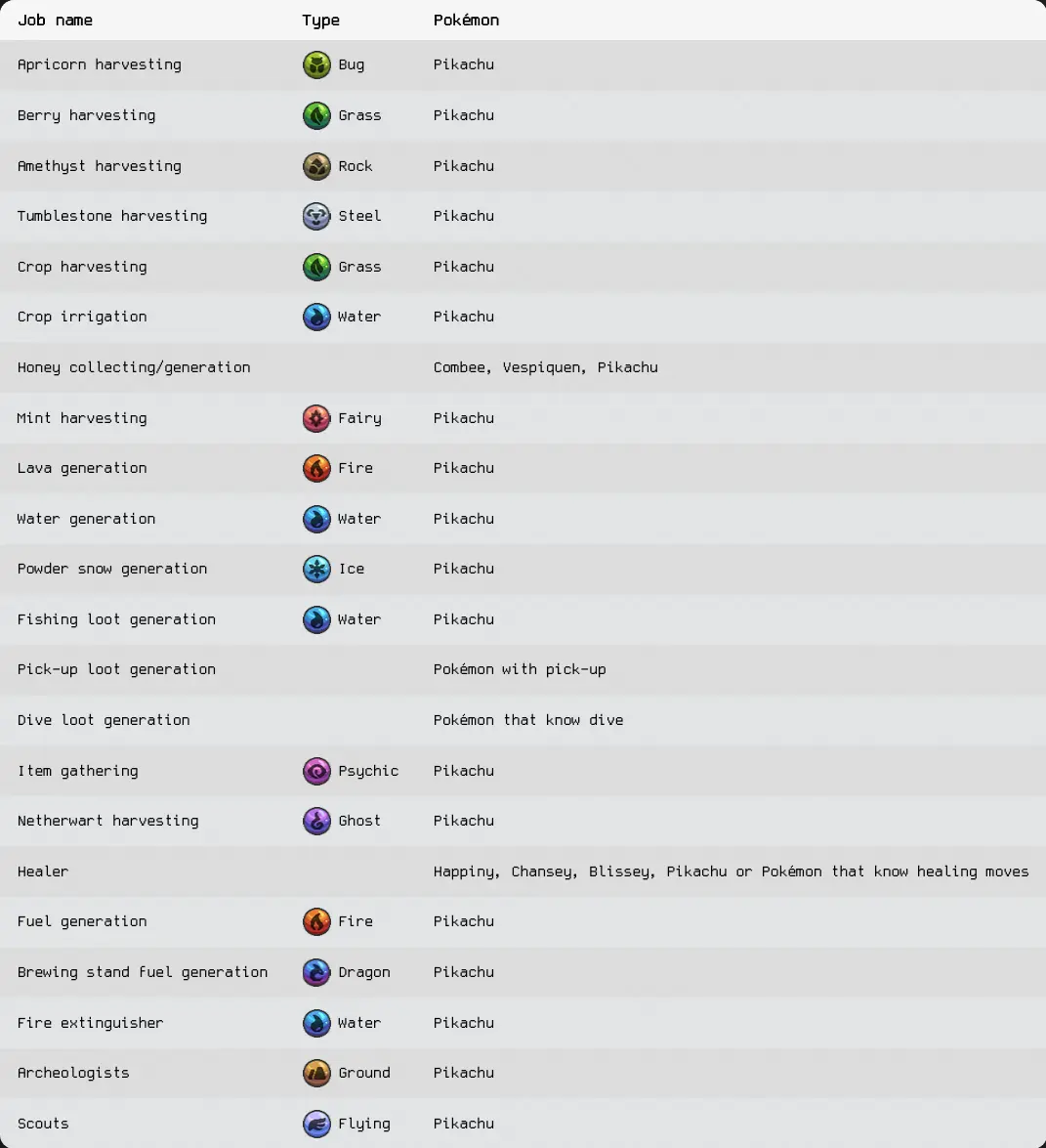
Task: Select the Rock type icon
Action: (316, 166)
